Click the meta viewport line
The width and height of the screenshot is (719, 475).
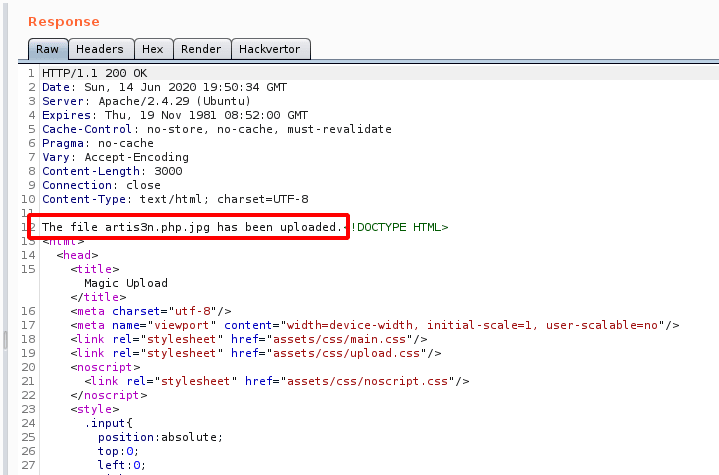click(x=375, y=325)
